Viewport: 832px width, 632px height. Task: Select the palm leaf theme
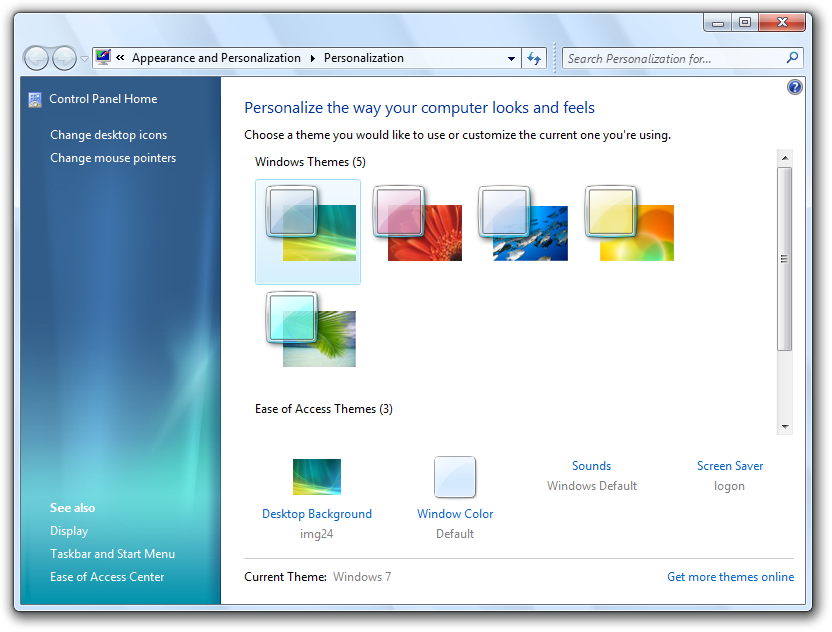[311, 330]
